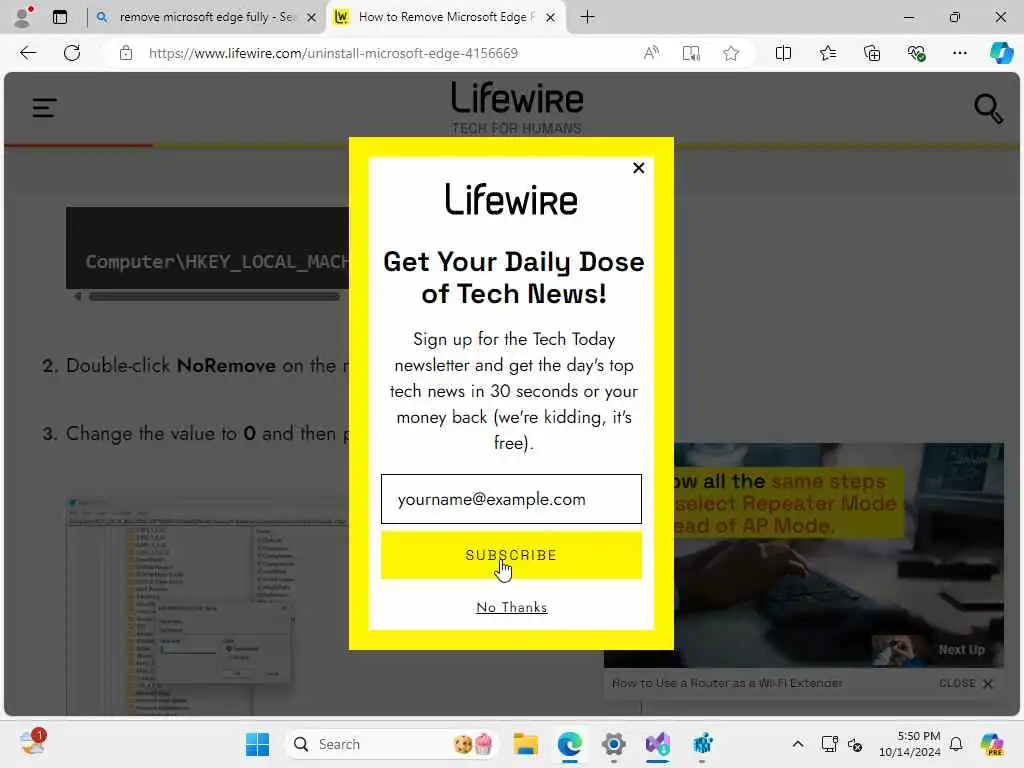Open the Lifewire hamburger menu
This screenshot has height=768, width=1024.
(x=44, y=108)
